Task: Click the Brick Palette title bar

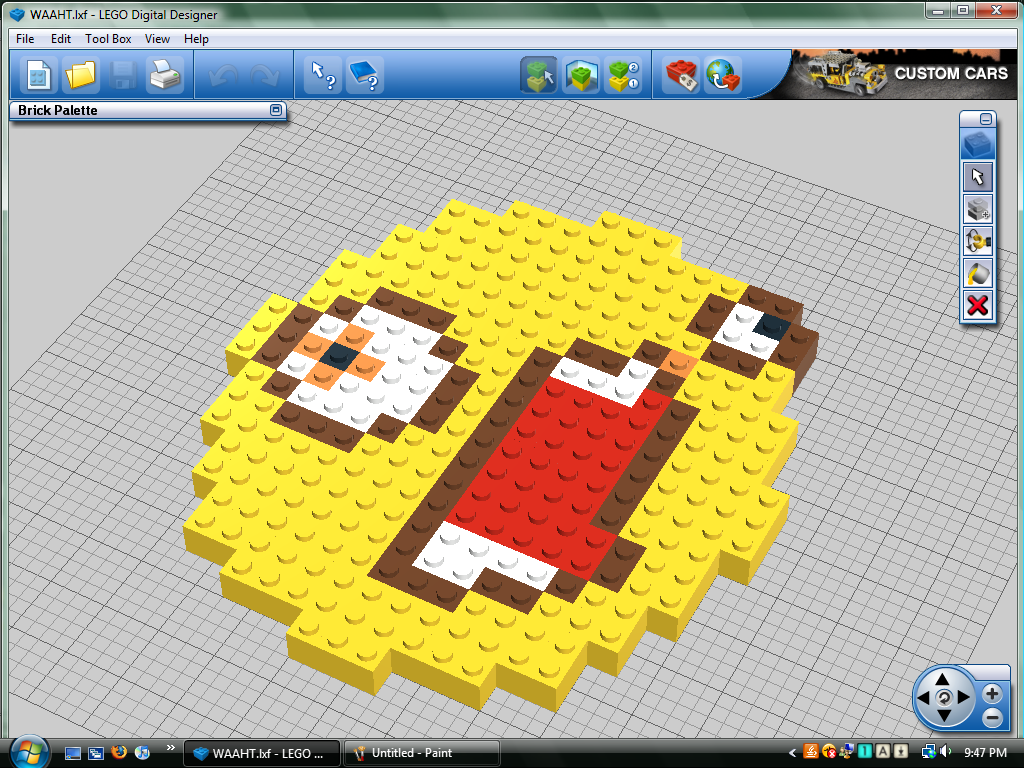Action: (148, 110)
